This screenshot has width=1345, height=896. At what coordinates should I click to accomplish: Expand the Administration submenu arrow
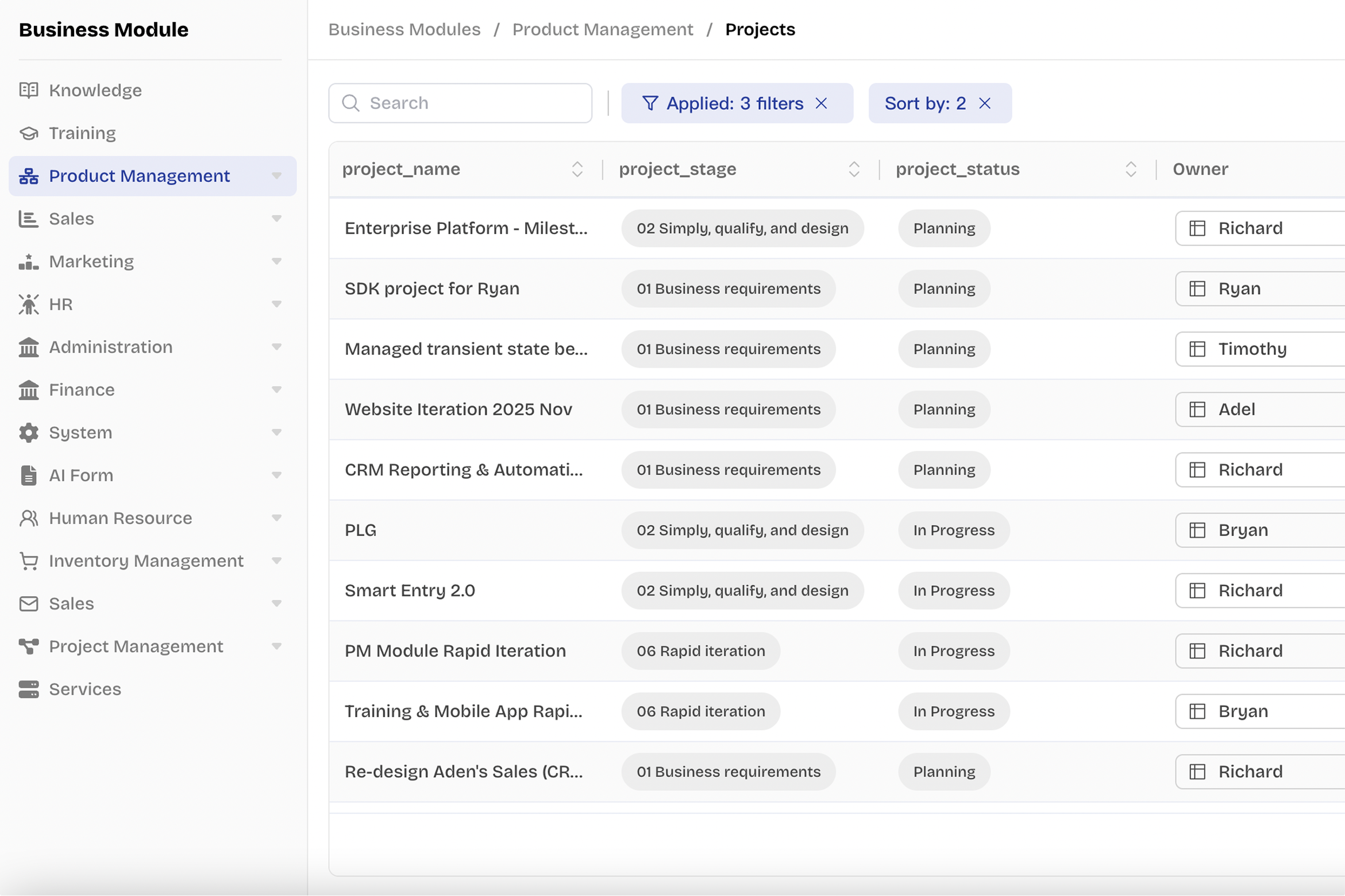276,347
